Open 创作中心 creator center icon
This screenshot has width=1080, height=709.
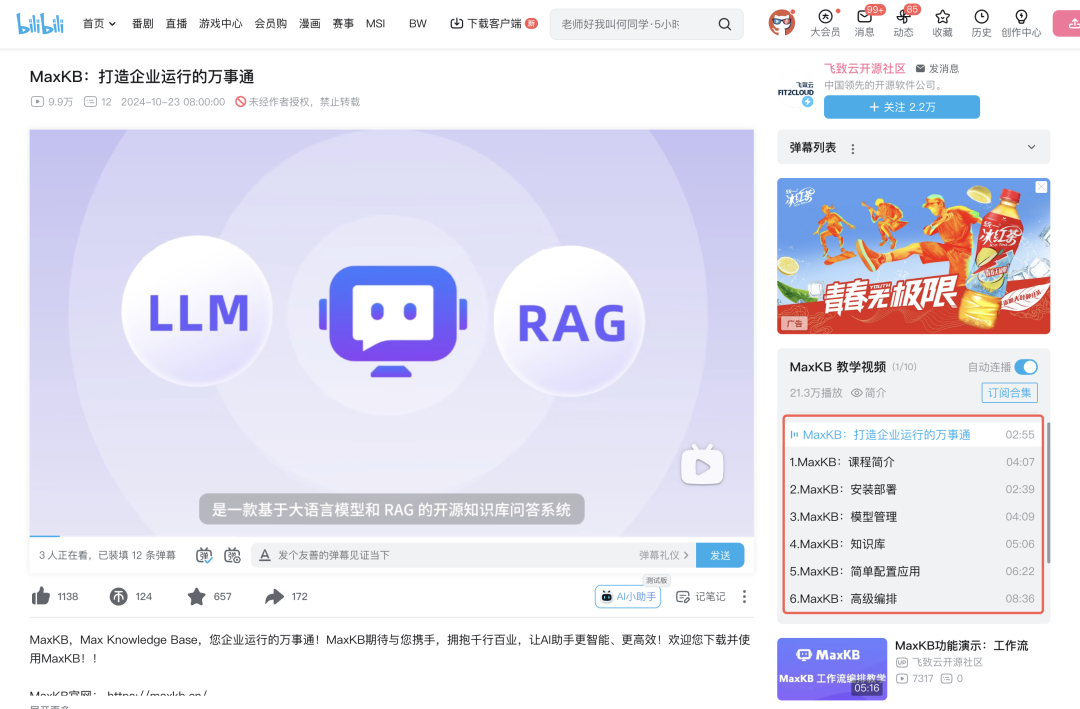click(1021, 23)
